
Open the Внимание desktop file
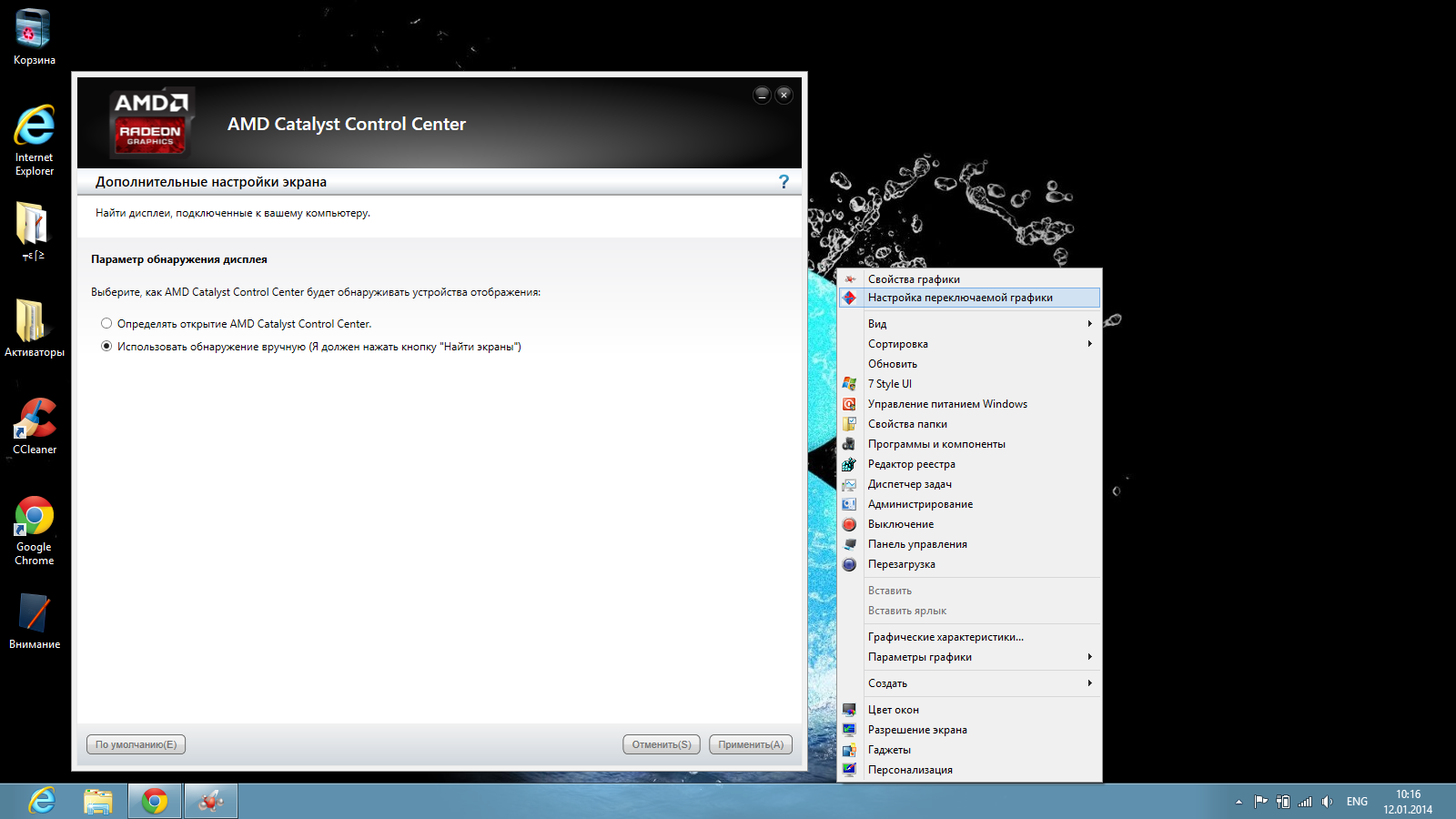34,621
